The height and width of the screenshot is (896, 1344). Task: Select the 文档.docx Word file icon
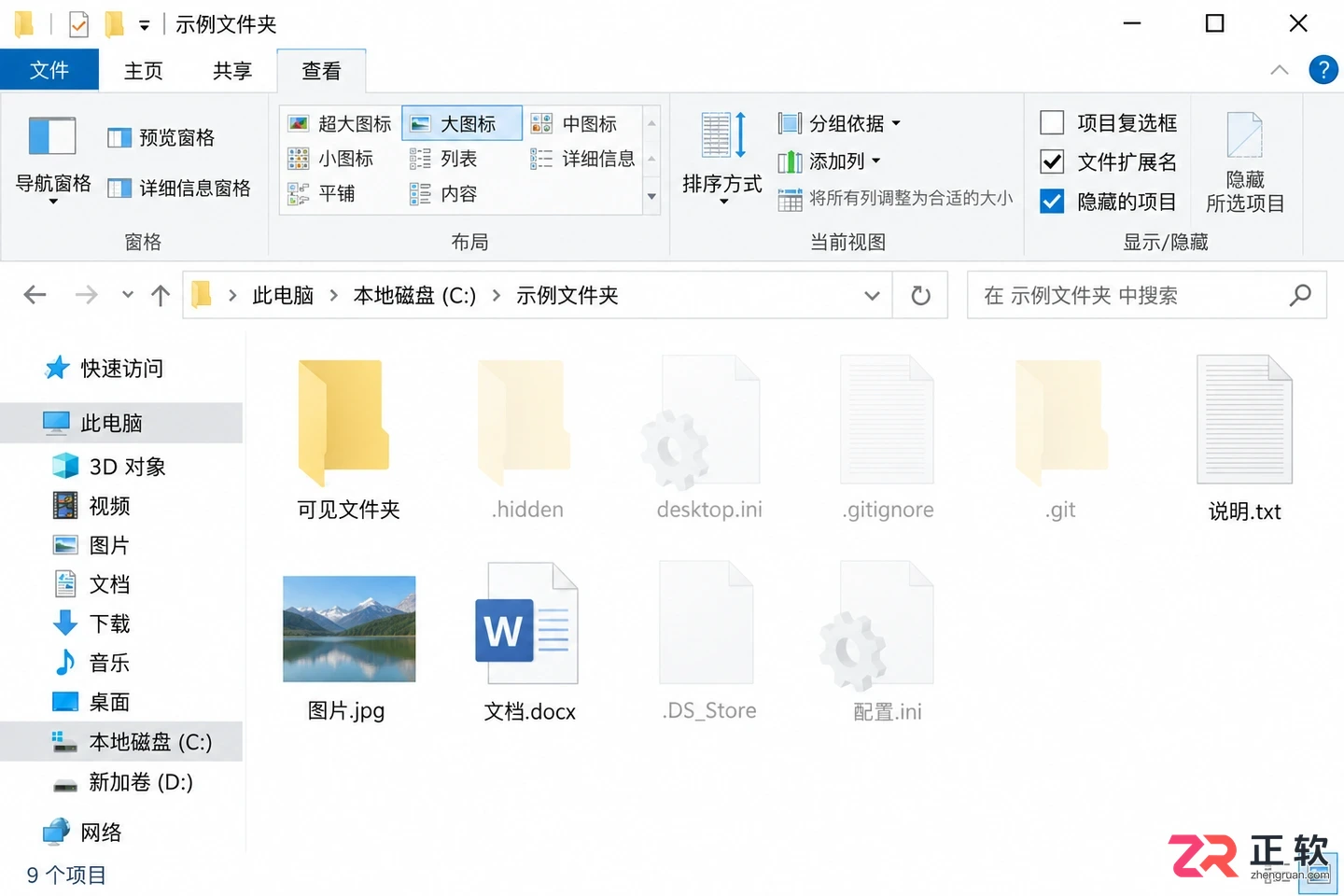(x=527, y=623)
